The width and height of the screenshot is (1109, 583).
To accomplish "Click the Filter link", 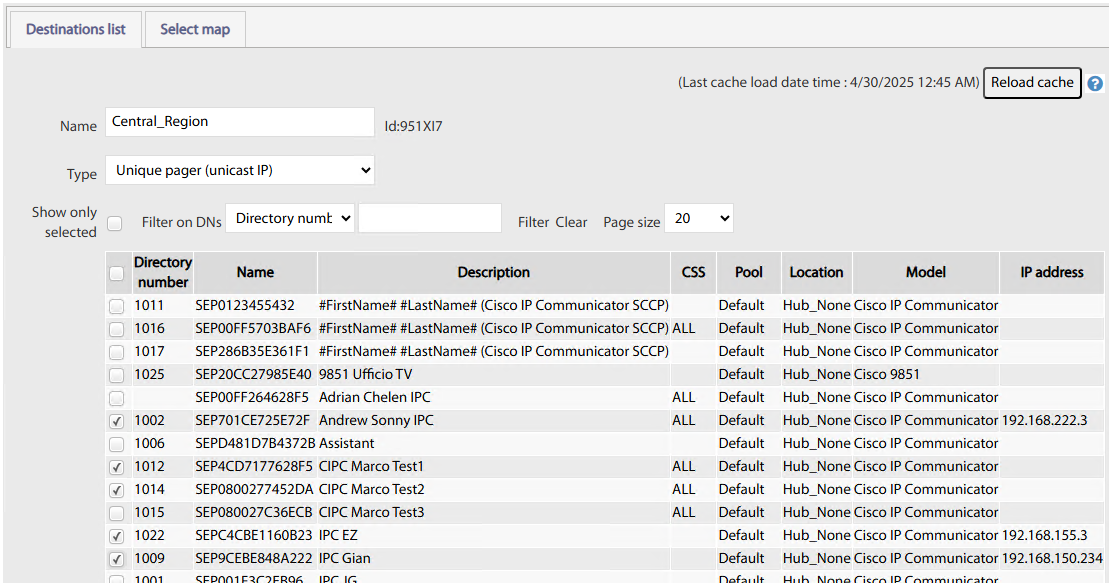I will pyautogui.click(x=533, y=222).
